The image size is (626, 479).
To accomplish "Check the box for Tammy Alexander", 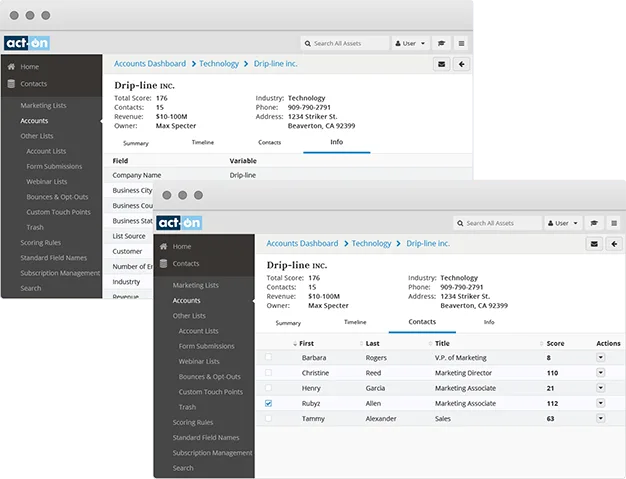I will click(268, 418).
